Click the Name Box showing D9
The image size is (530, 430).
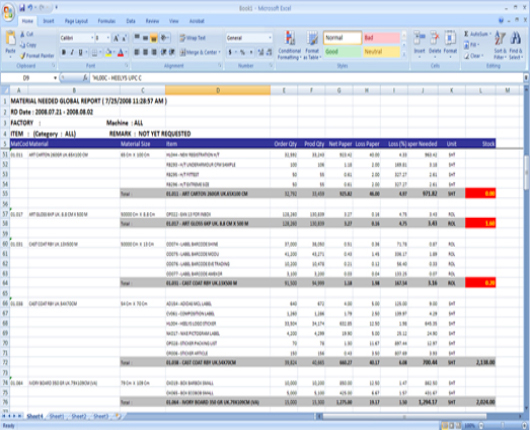coord(26,78)
